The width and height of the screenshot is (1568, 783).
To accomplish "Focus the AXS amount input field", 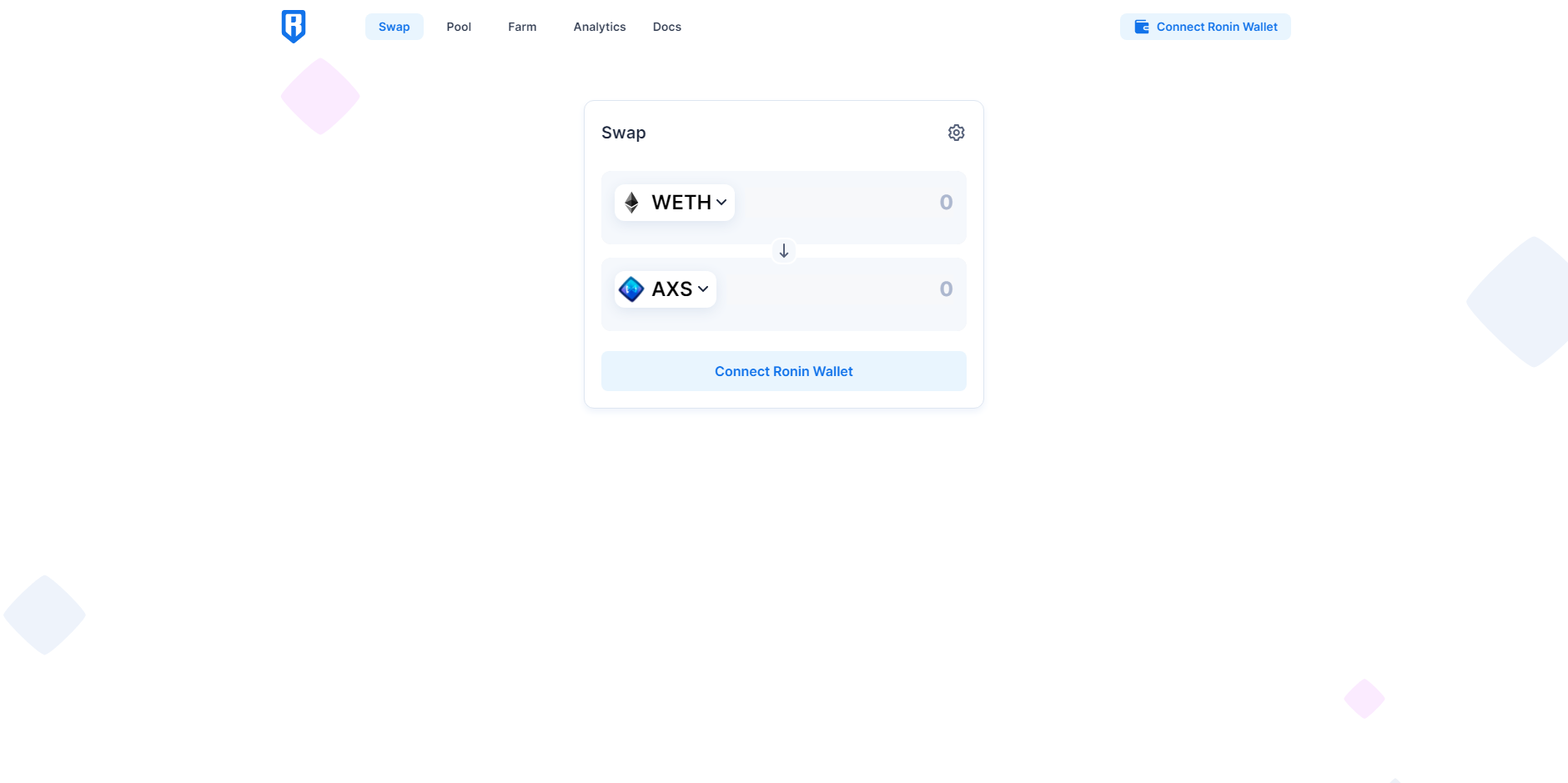I will [x=840, y=289].
